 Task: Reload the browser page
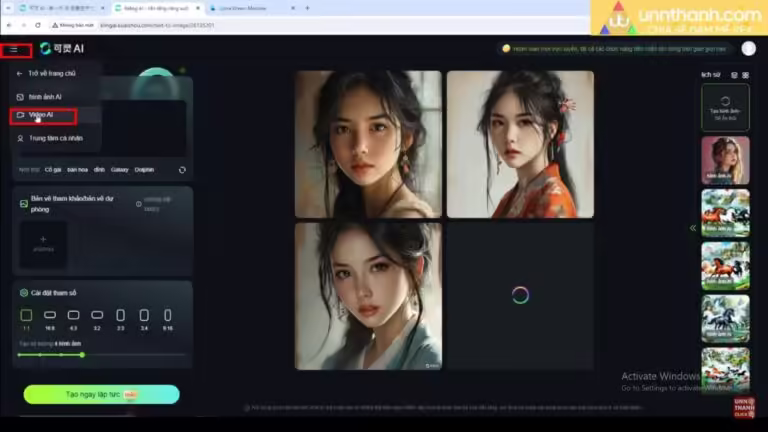pos(38,25)
